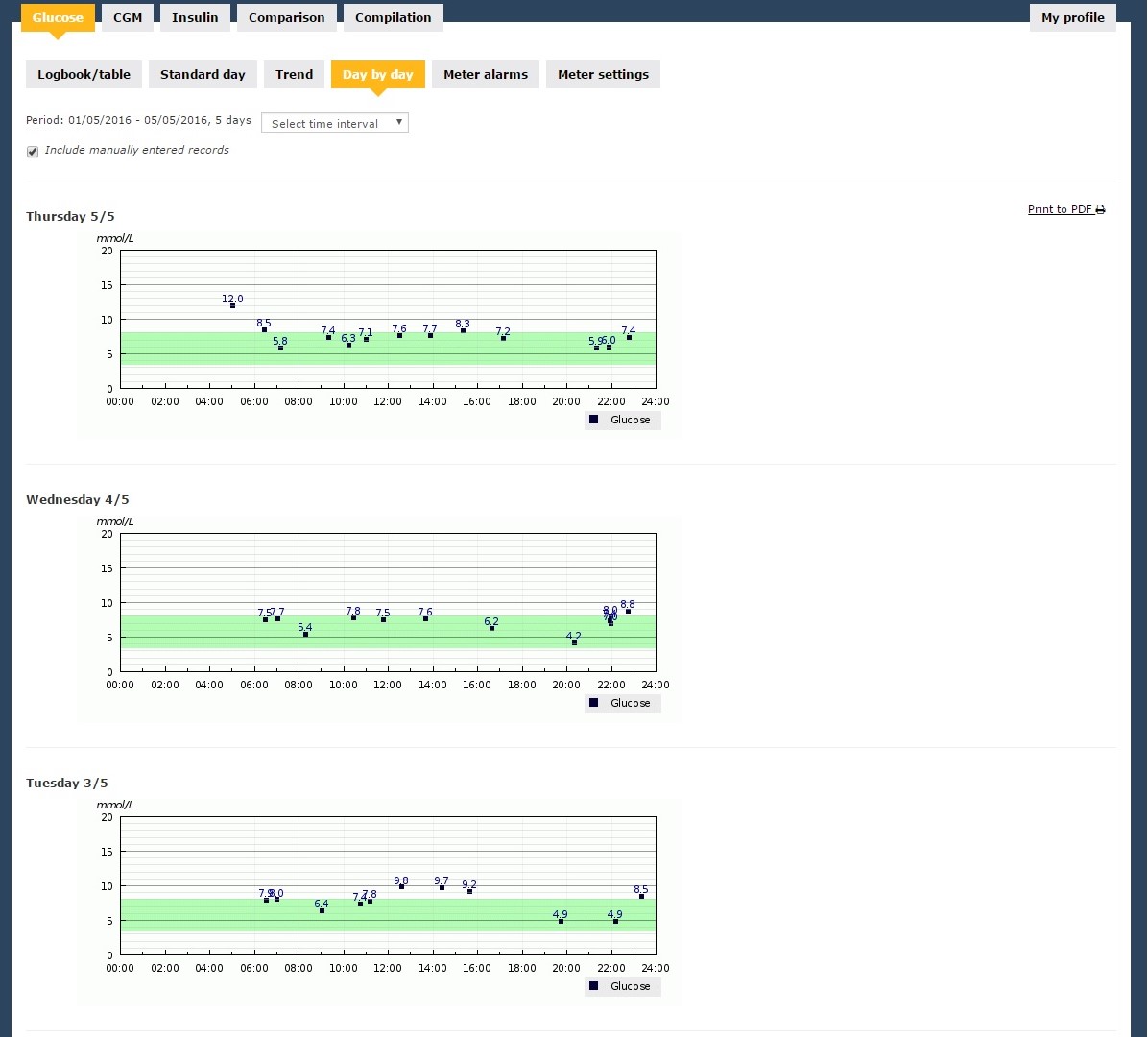Go to the Comparison tab
The height and width of the screenshot is (1037, 1148).
[286, 17]
